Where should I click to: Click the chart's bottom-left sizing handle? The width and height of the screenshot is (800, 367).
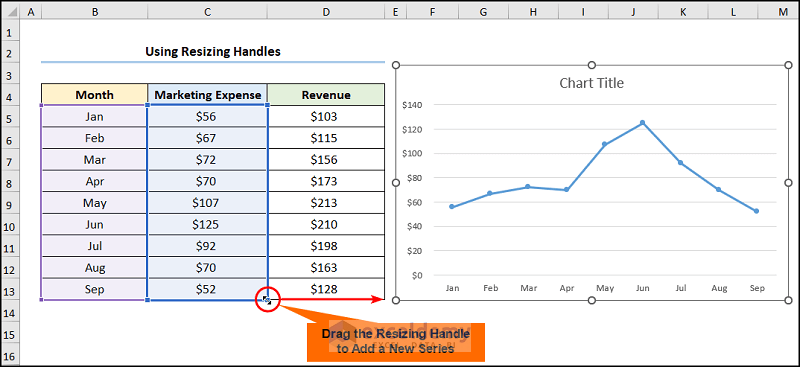tap(395, 301)
